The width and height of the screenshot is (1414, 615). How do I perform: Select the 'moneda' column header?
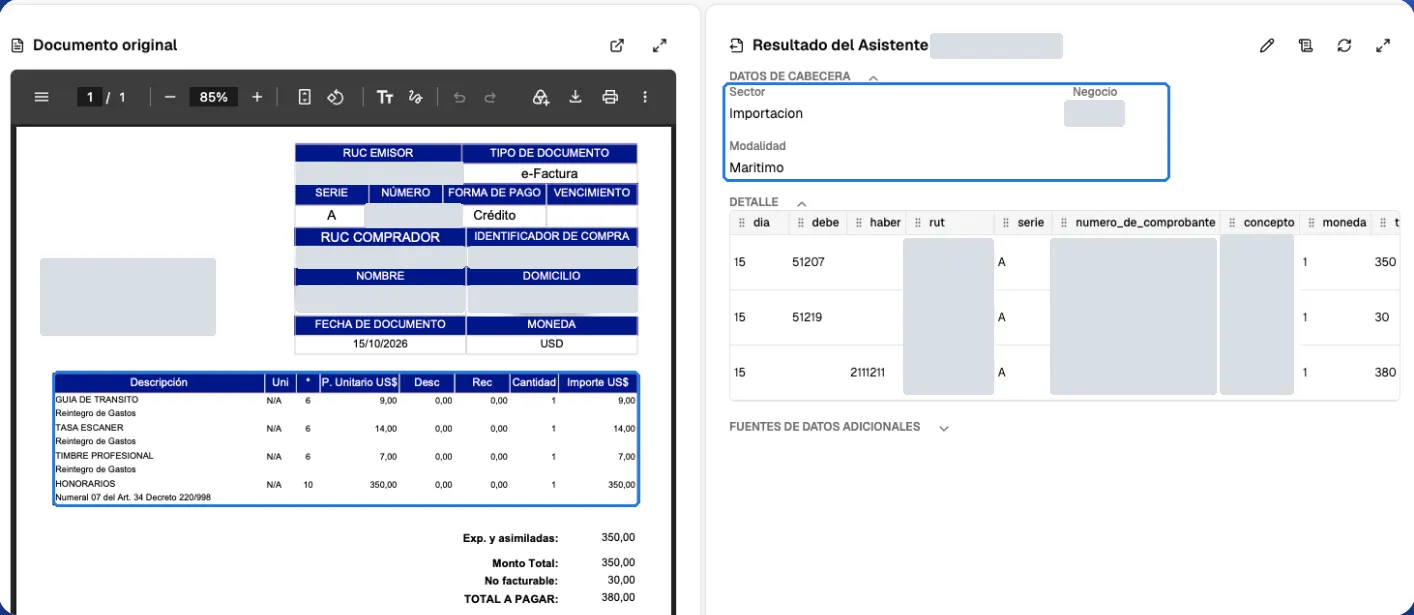click(1344, 223)
